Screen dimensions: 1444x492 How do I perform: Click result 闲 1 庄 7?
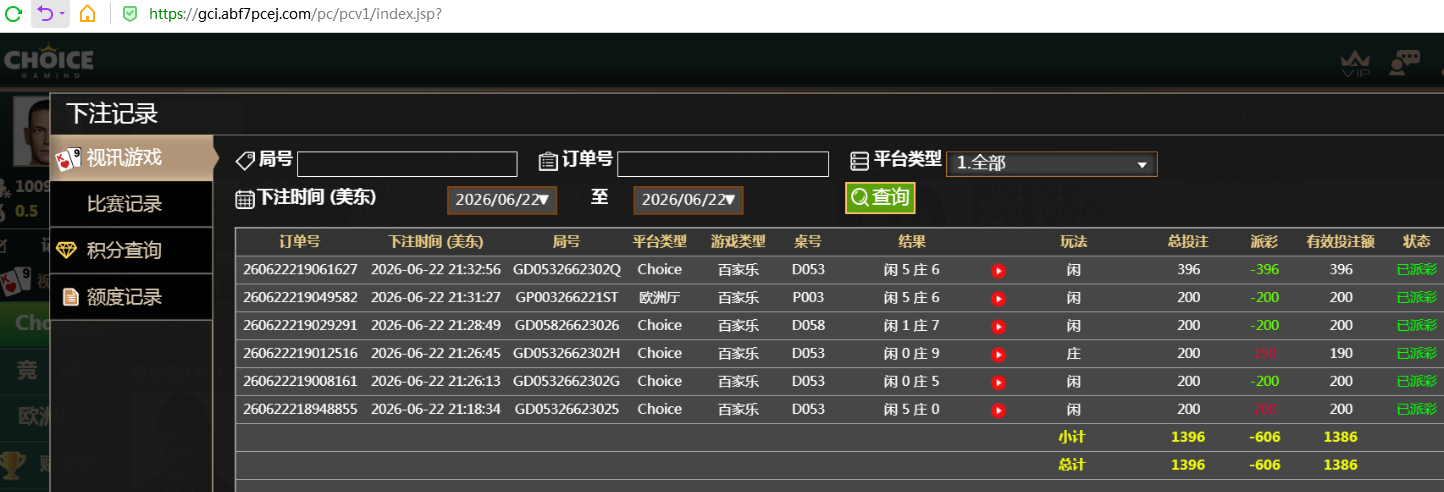(x=912, y=326)
